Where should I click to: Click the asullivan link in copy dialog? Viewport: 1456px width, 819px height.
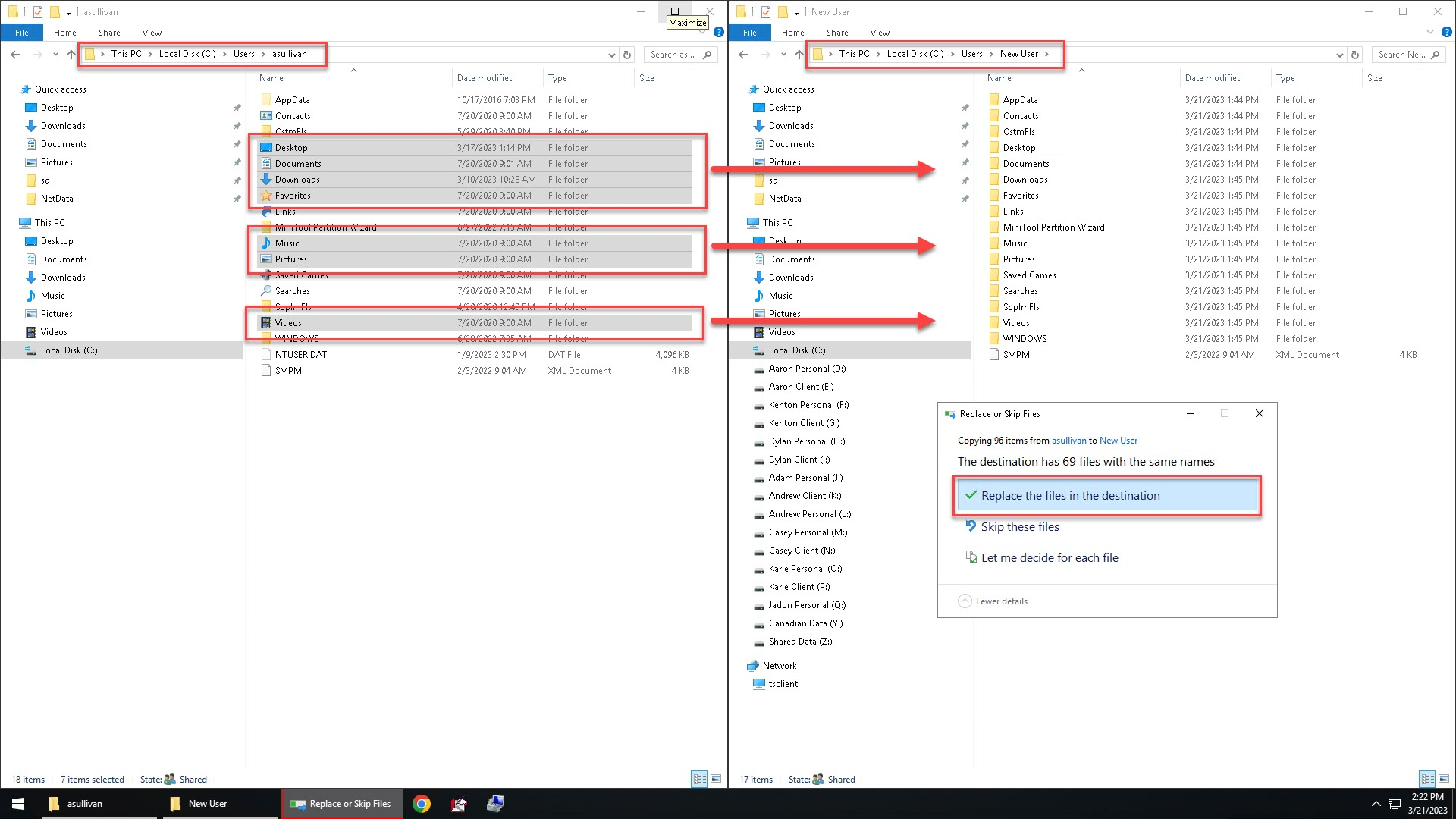tap(1068, 441)
